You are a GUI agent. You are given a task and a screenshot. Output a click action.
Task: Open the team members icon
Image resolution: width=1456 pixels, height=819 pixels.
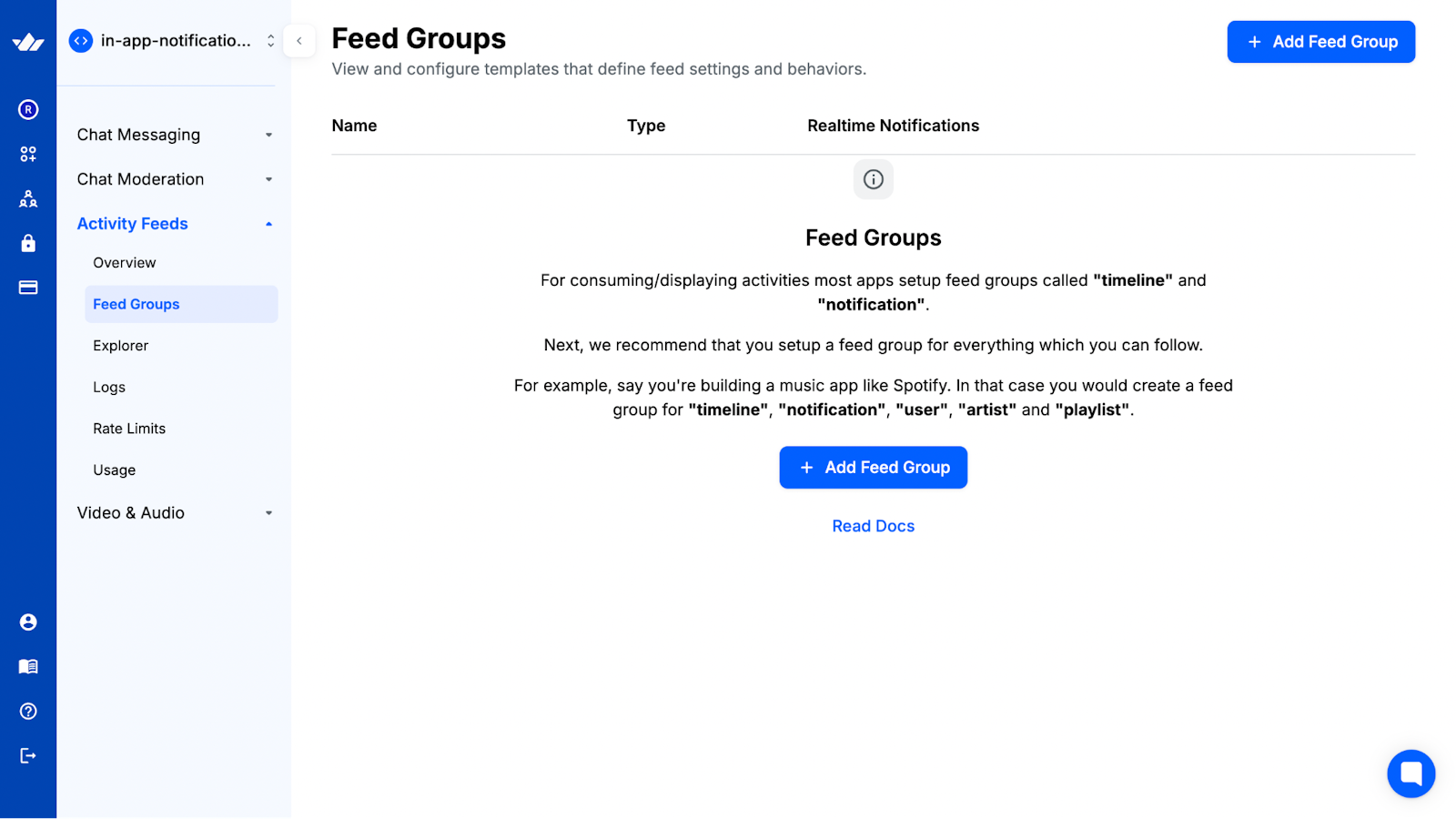click(x=28, y=198)
